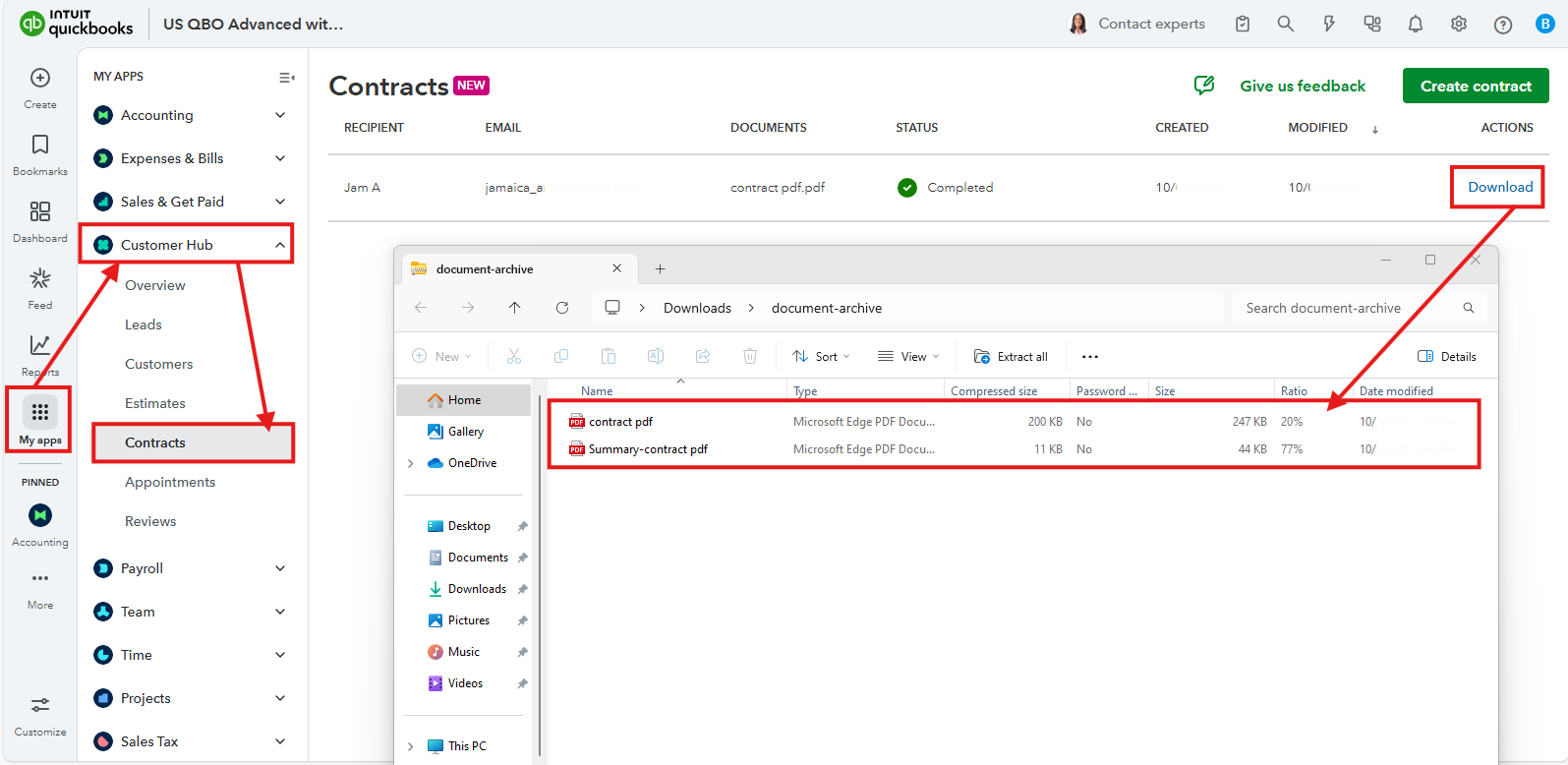Click the Create plus icon in sidebar
1568x765 pixels.
pyautogui.click(x=40, y=79)
